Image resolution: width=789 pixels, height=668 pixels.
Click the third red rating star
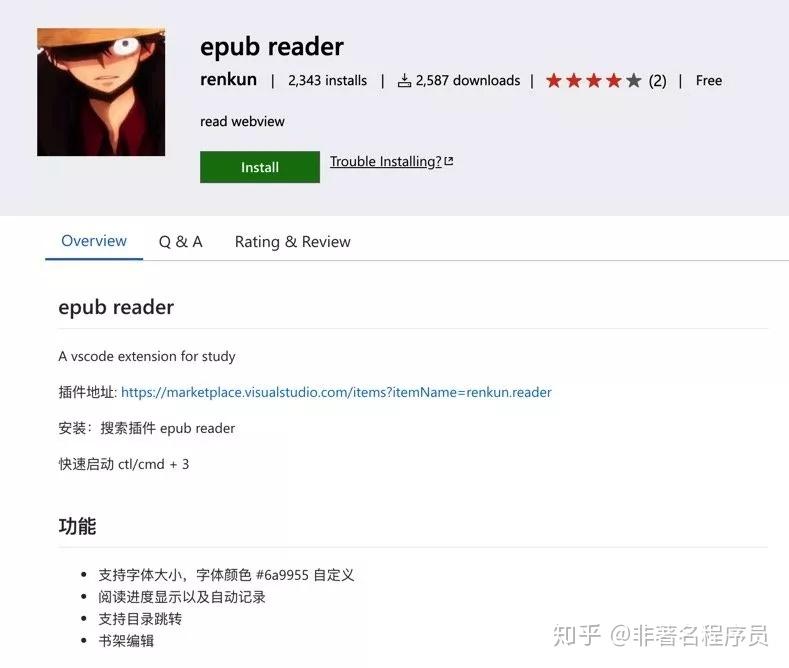594,80
